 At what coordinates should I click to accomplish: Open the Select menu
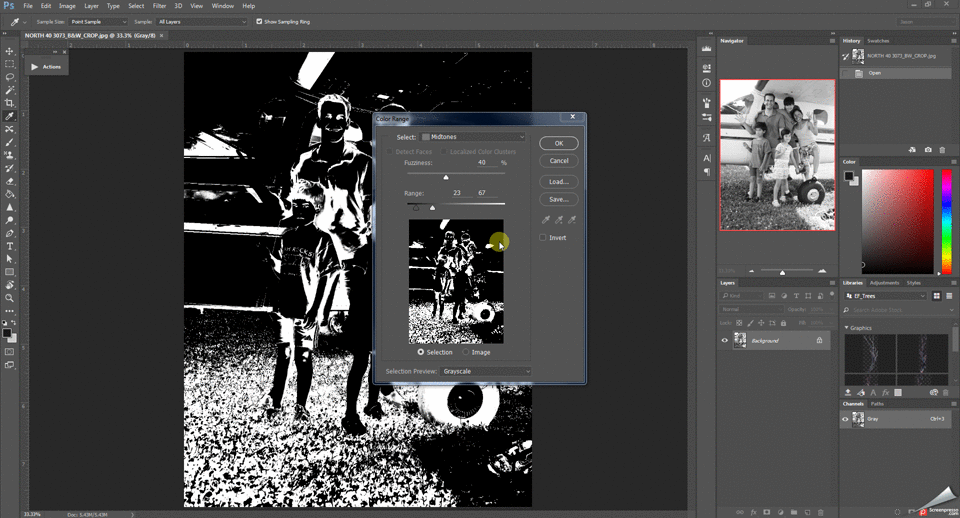click(x=136, y=6)
